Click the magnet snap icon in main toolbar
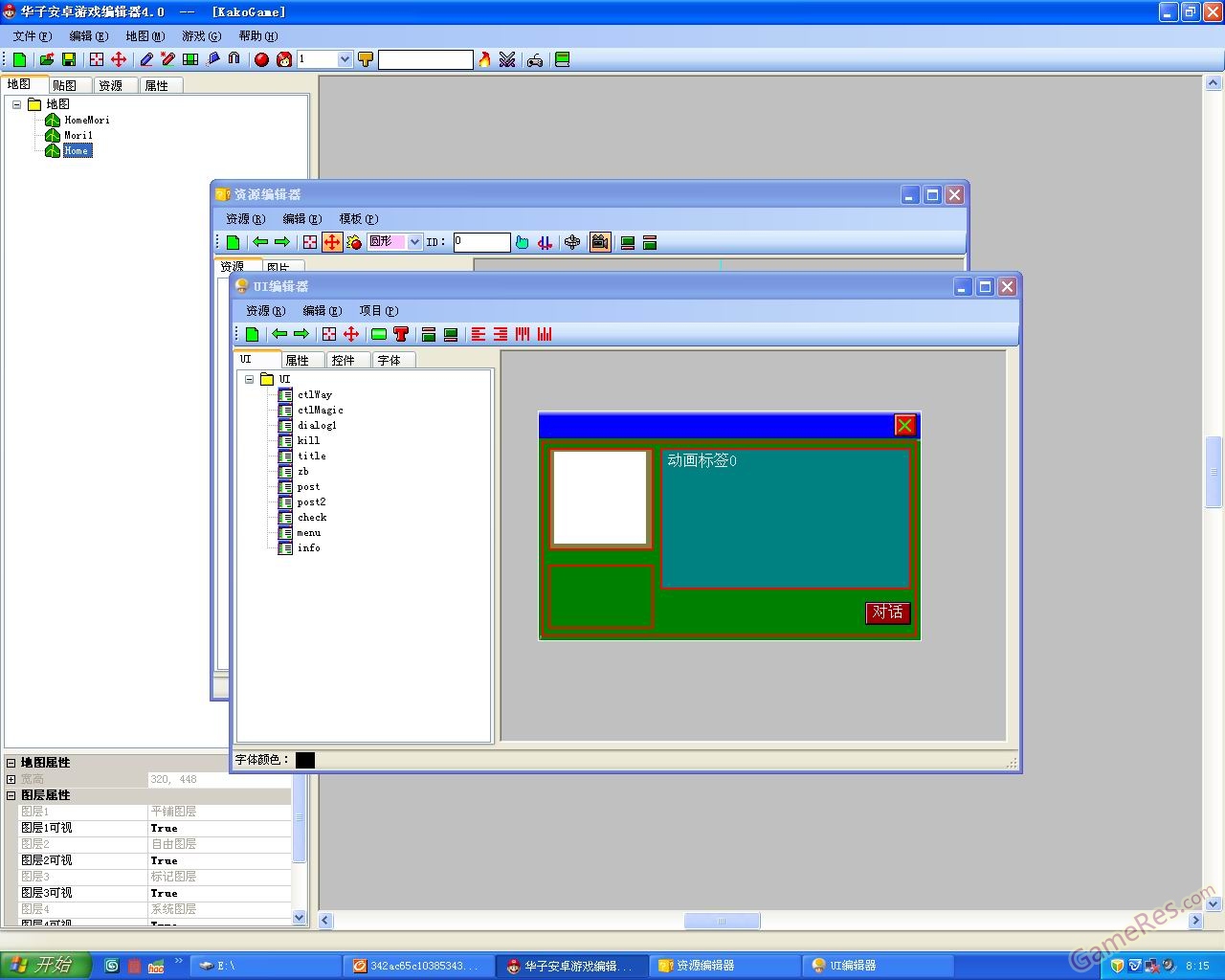1225x980 pixels. pos(234,59)
